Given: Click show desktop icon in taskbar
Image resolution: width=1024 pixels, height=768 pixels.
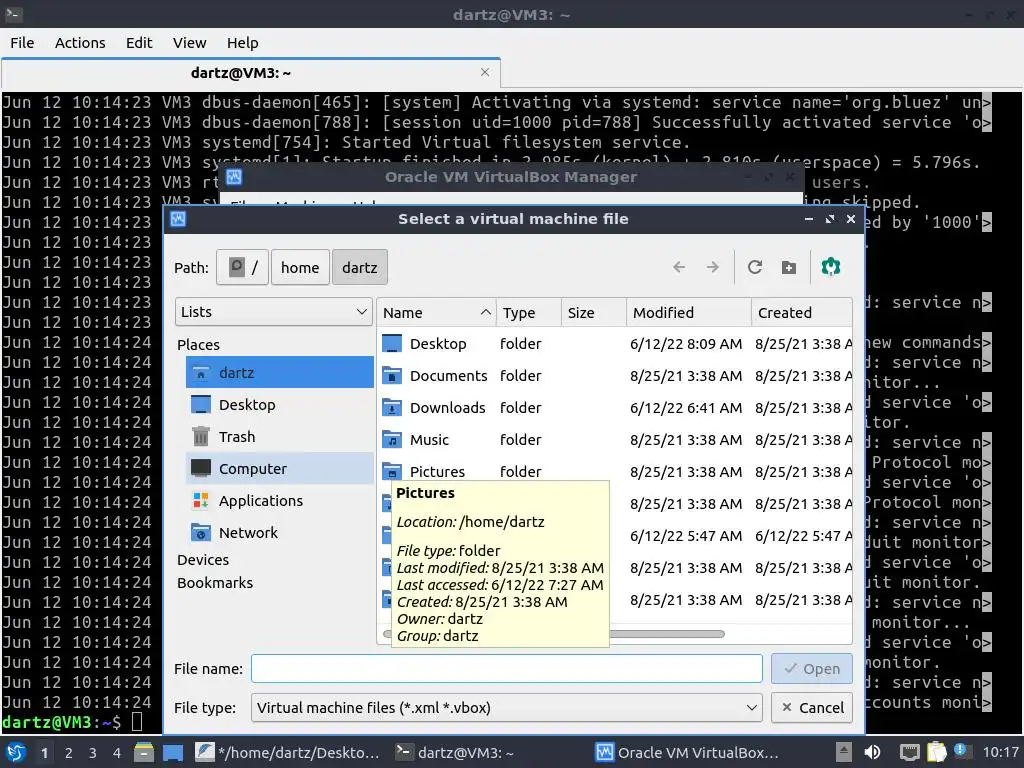Looking at the screenshot, I should tap(172, 752).
